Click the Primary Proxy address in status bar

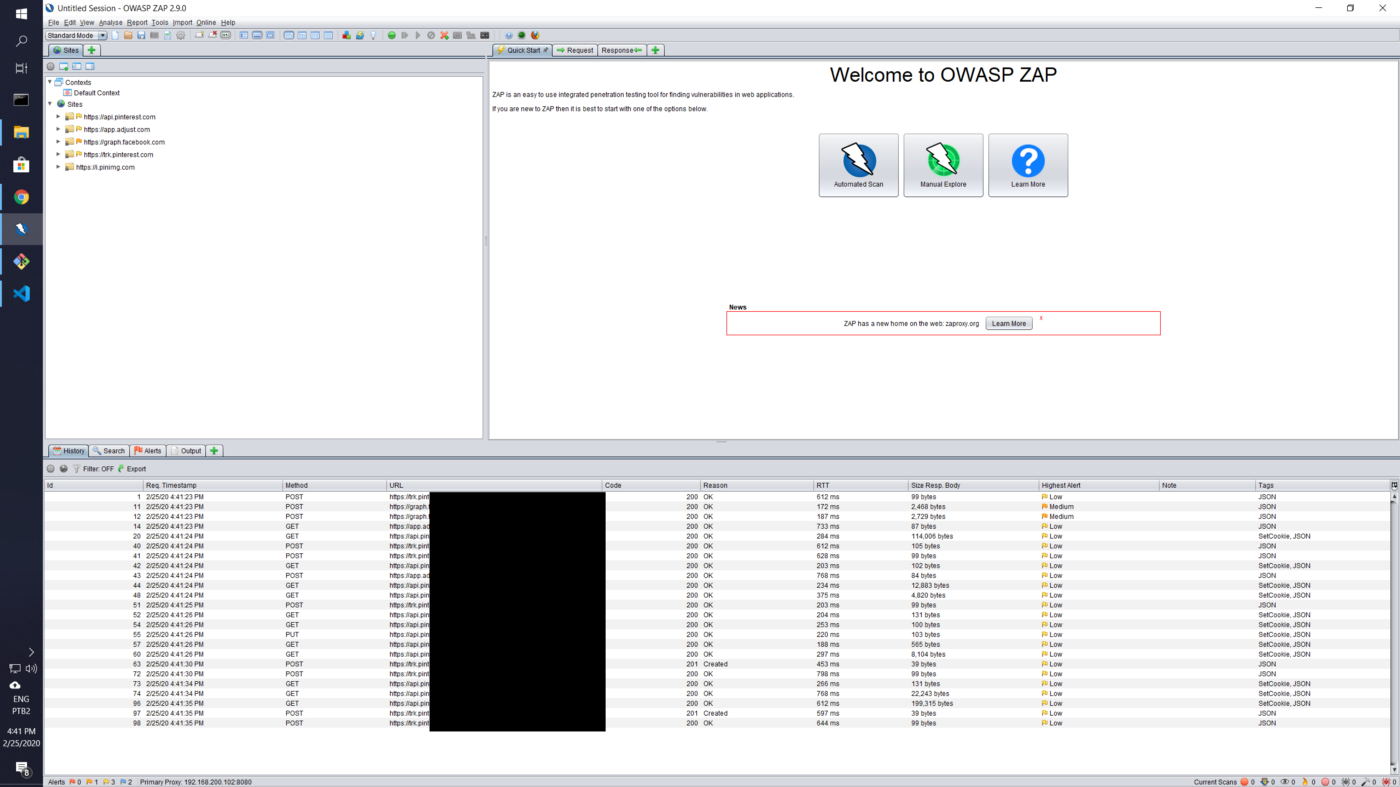point(196,782)
